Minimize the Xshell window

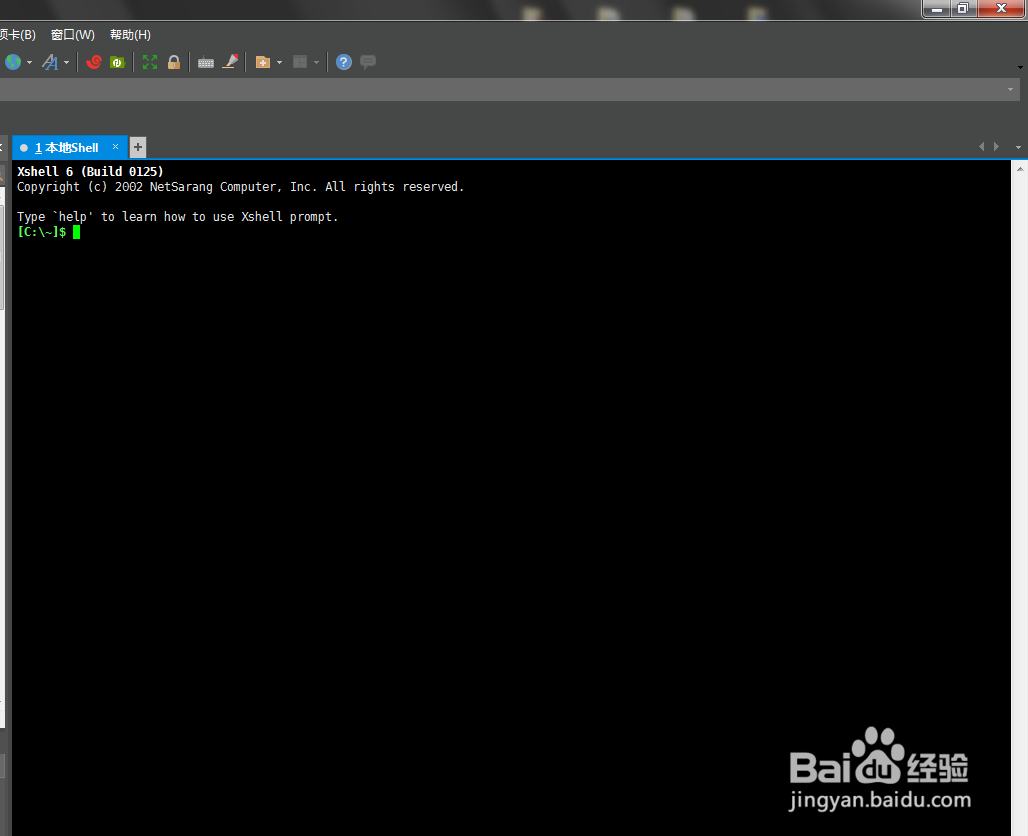[937, 9]
